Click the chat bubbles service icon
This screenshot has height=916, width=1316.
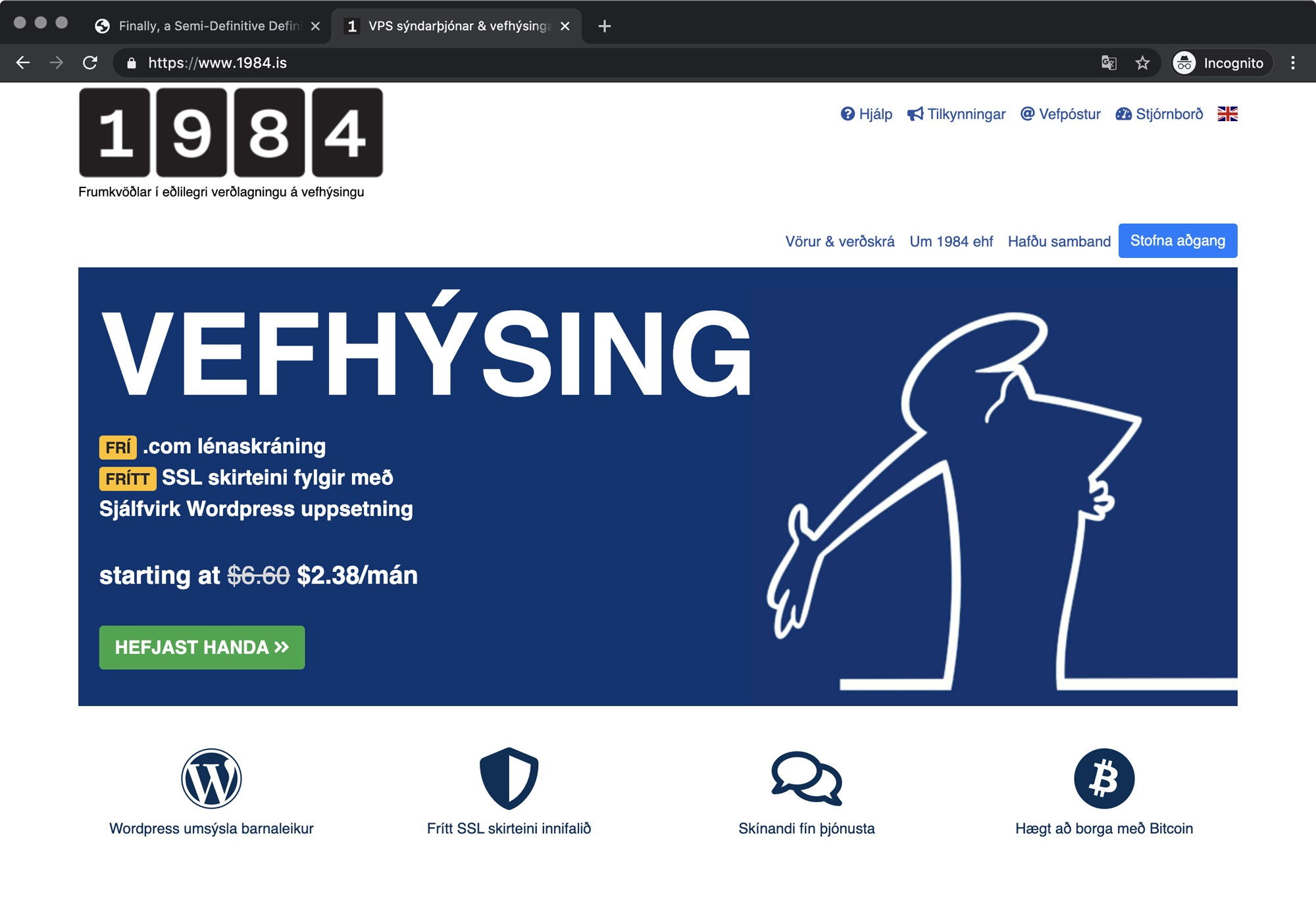(806, 778)
